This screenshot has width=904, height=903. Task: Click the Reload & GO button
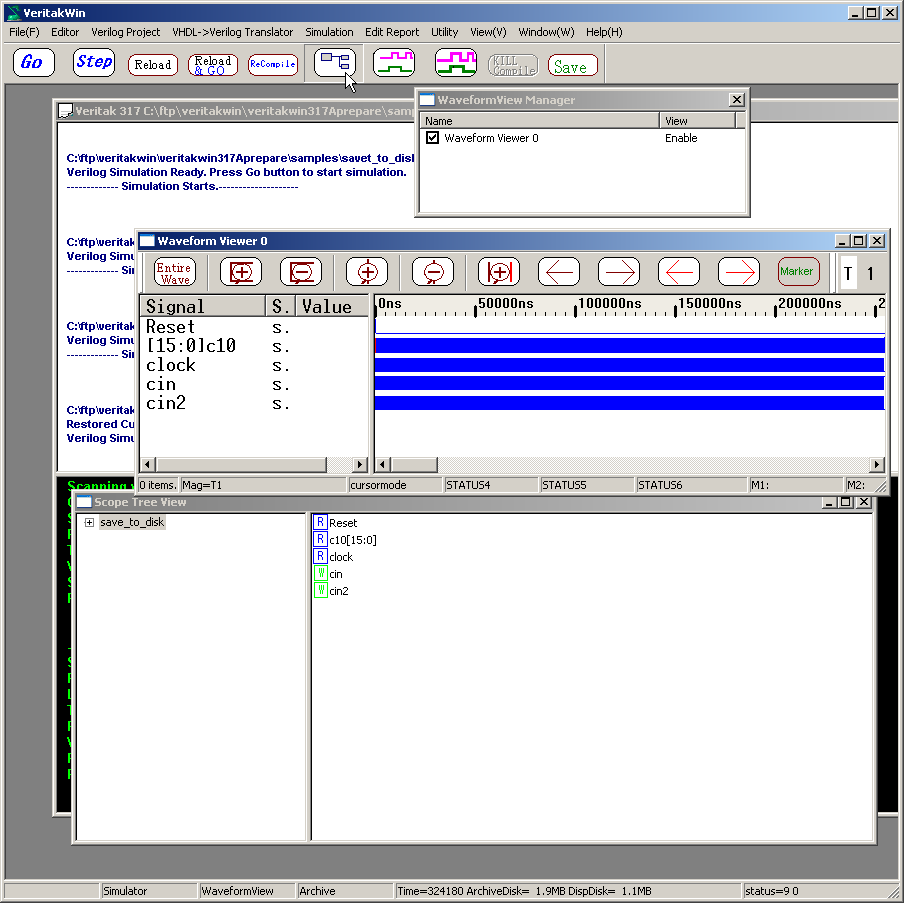[x=213, y=65]
